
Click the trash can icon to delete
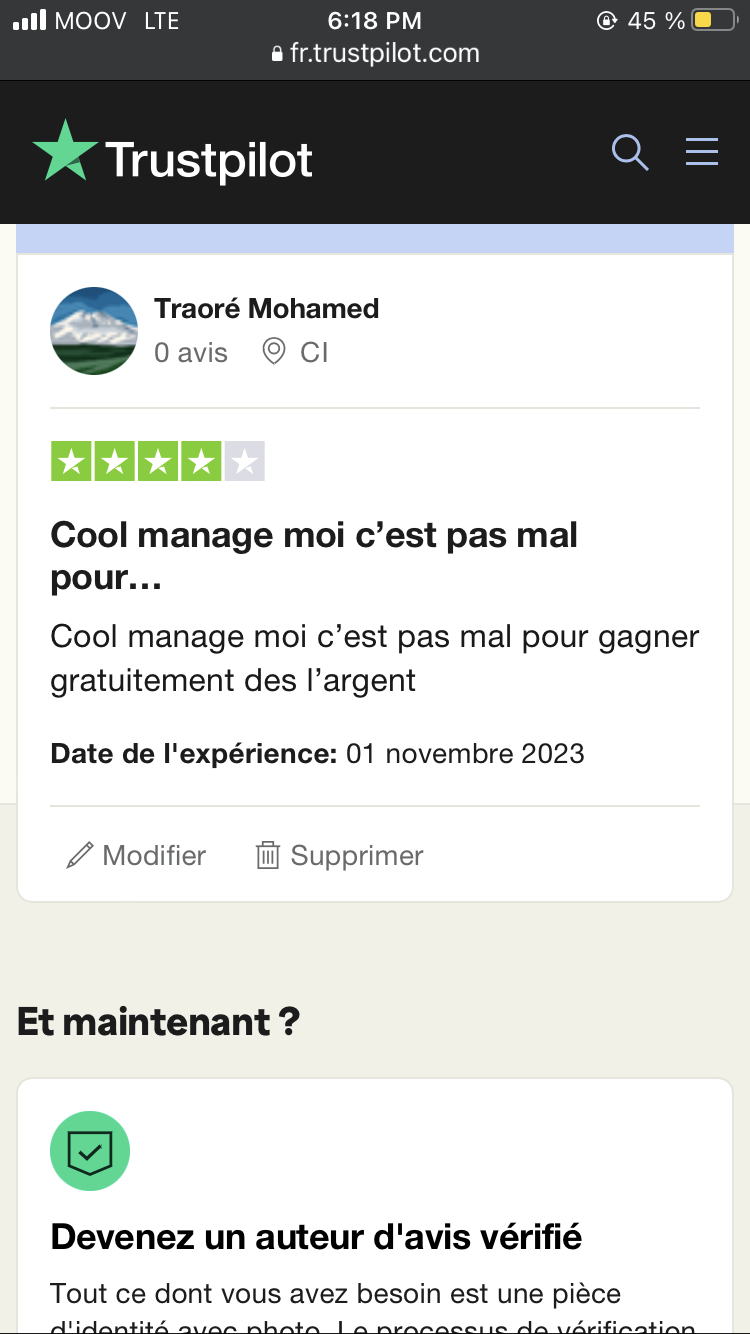click(267, 856)
